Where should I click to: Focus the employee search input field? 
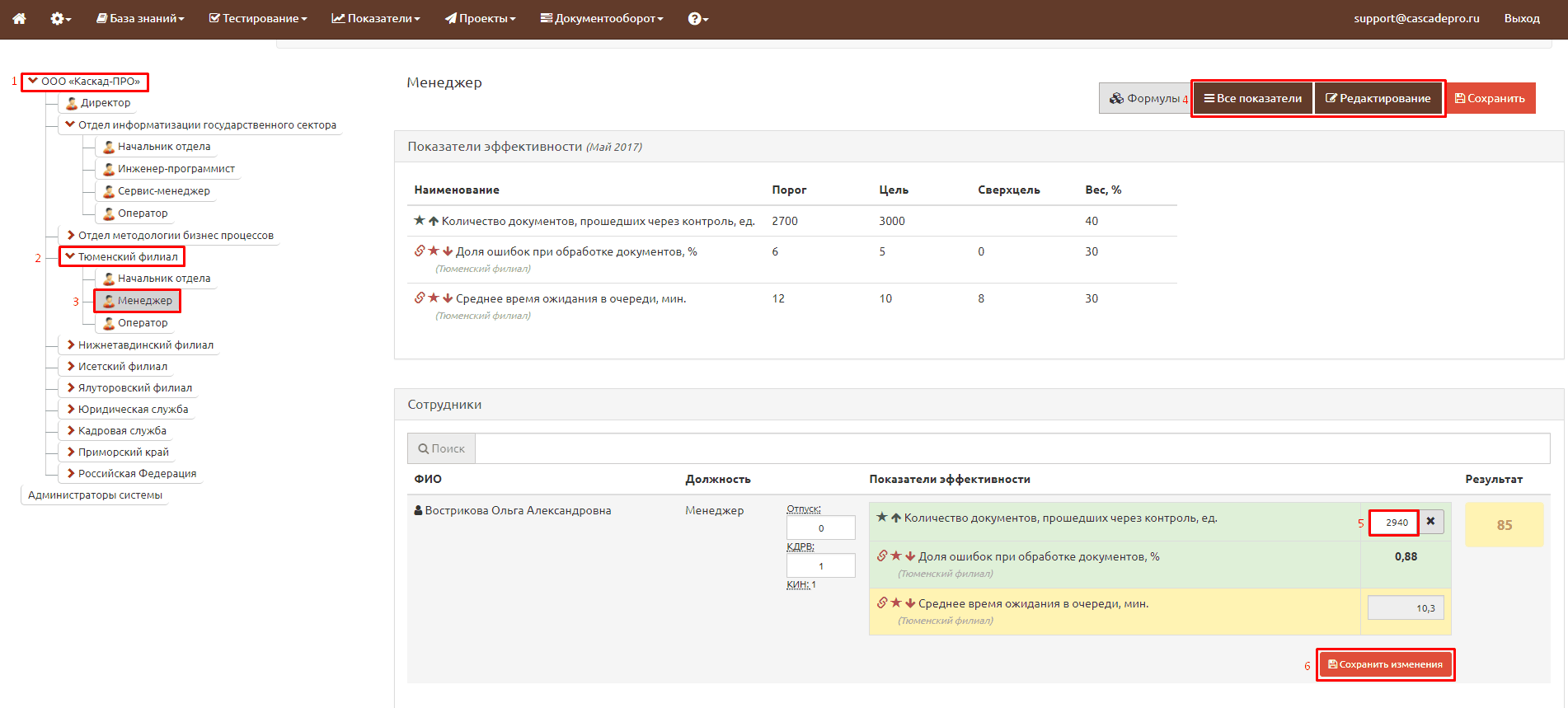tap(1012, 448)
